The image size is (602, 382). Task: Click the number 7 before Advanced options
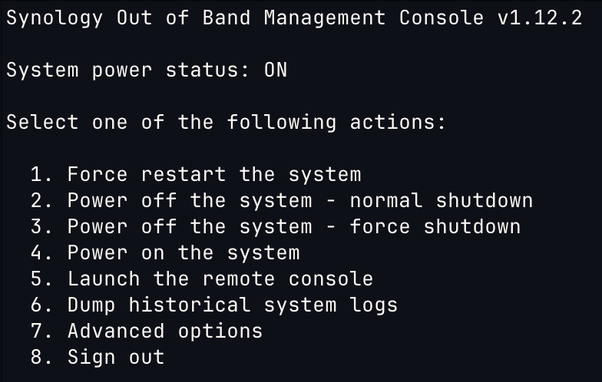pos(37,331)
